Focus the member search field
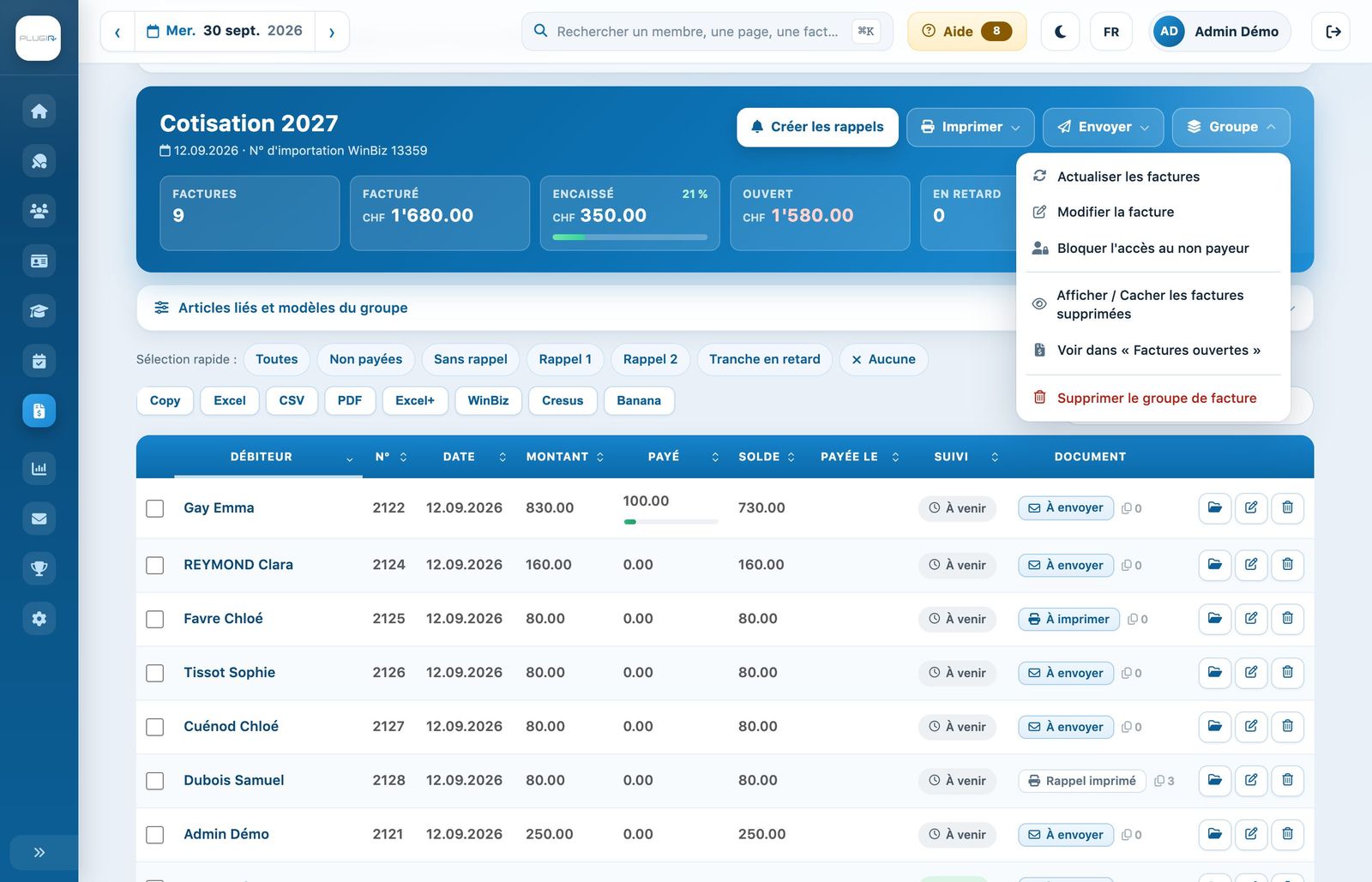The image size is (1372, 882). (707, 32)
